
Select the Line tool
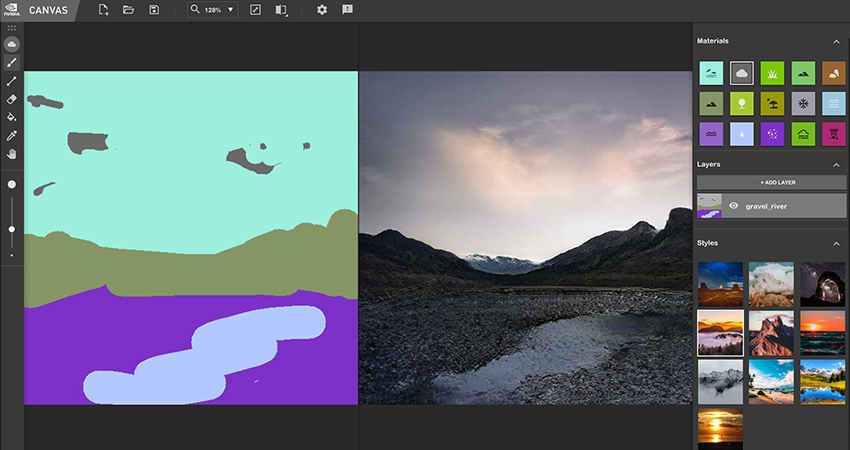tap(12, 81)
